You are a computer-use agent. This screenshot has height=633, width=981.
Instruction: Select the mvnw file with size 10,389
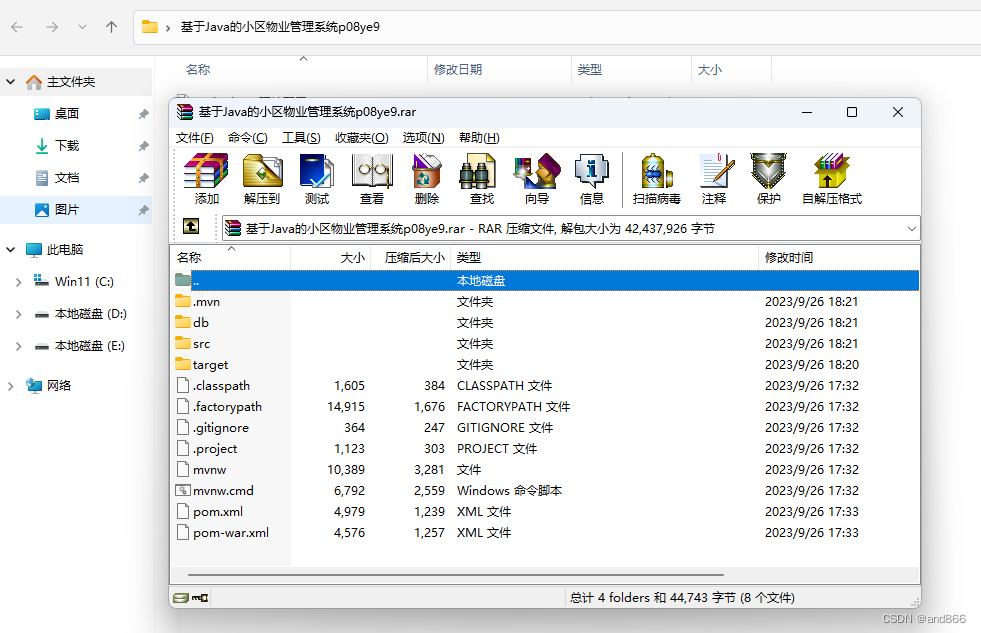[x=545, y=470]
